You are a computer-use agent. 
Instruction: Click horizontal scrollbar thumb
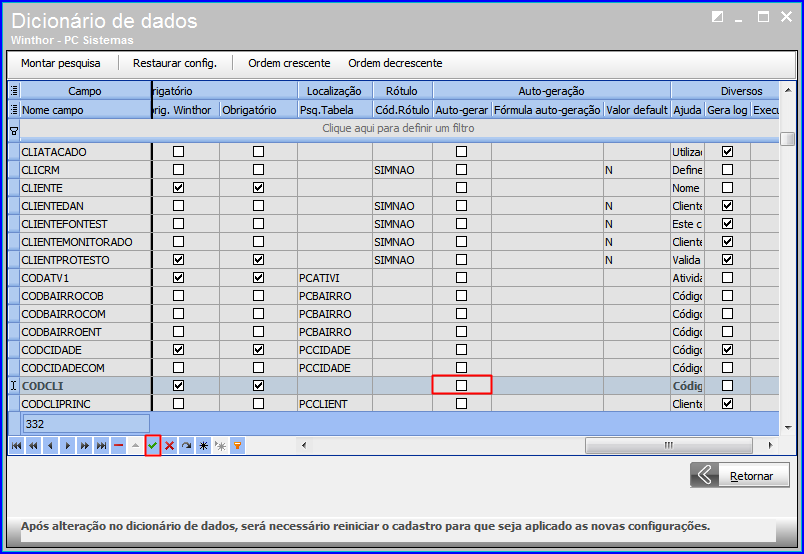coord(669,445)
